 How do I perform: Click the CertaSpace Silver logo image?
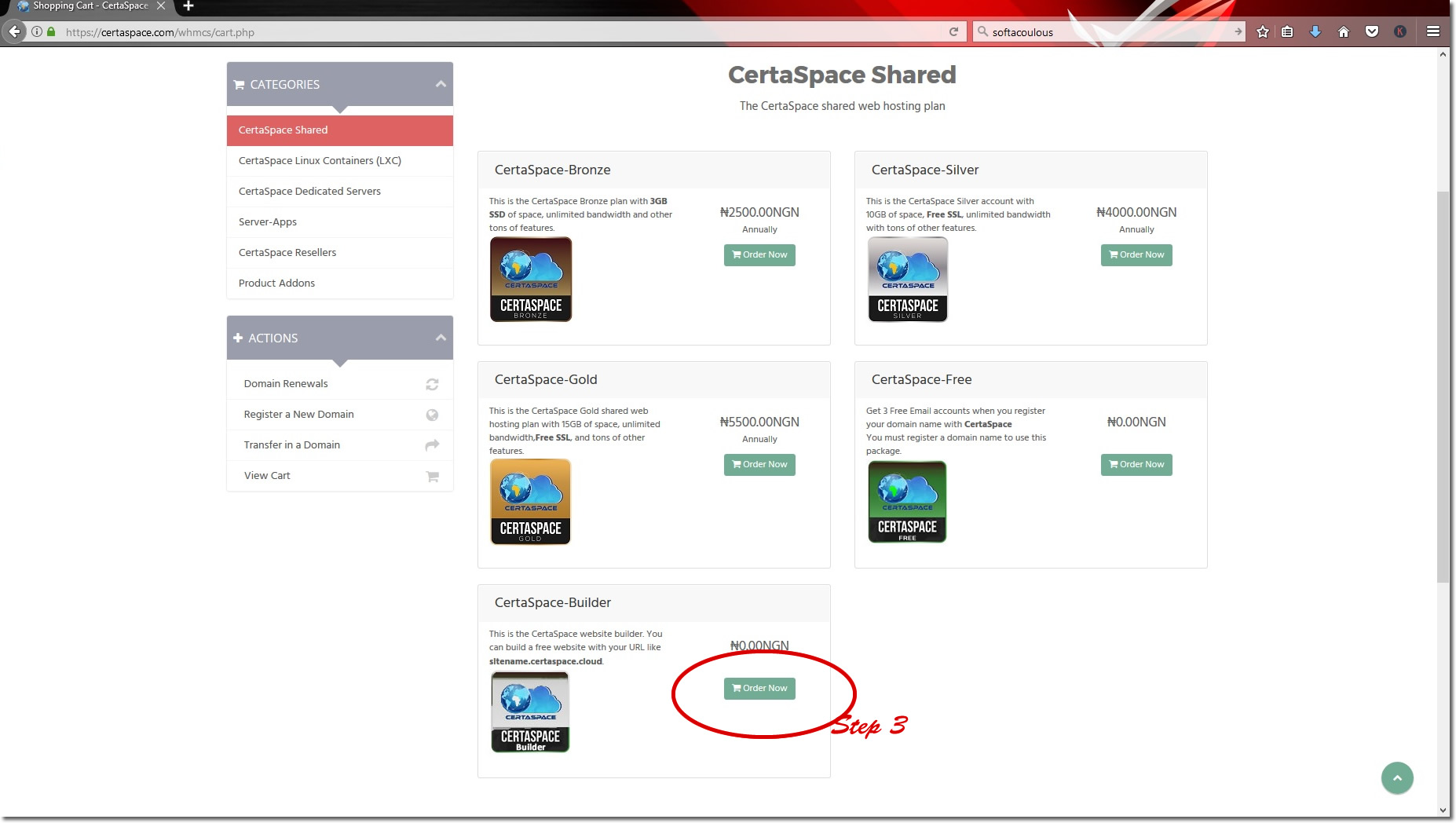click(x=908, y=280)
